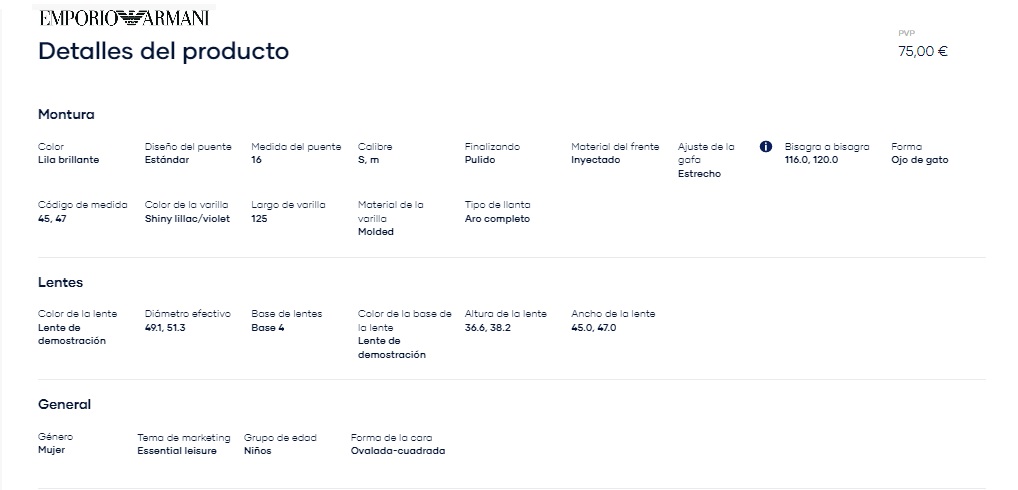Click the Ojo de gato shape value
The image size is (1018, 490).
pos(919,160)
